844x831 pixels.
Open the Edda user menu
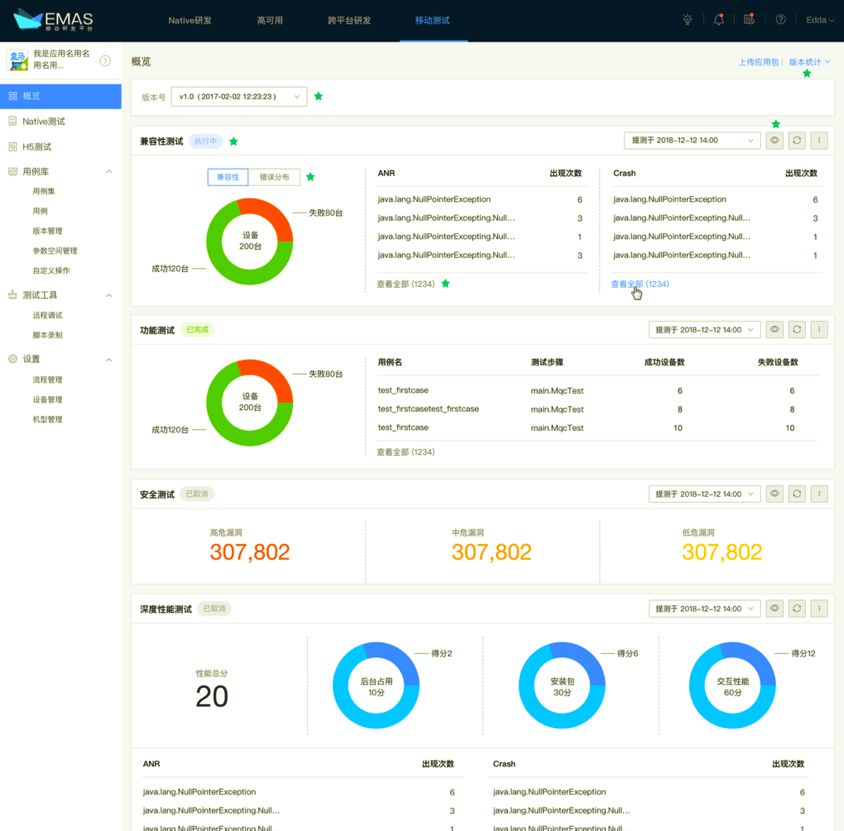pos(820,20)
